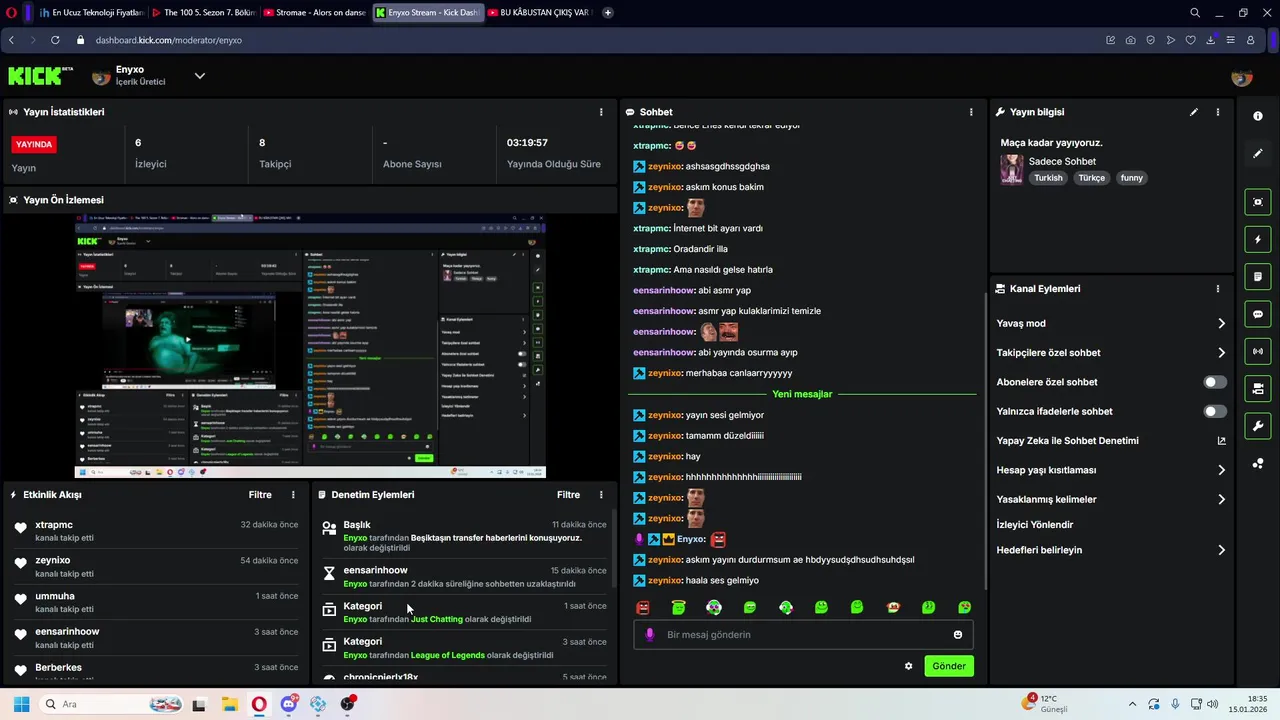Switch to En Ucuz Teknoloji Fiyatları tab

pyautogui.click(x=90, y=13)
